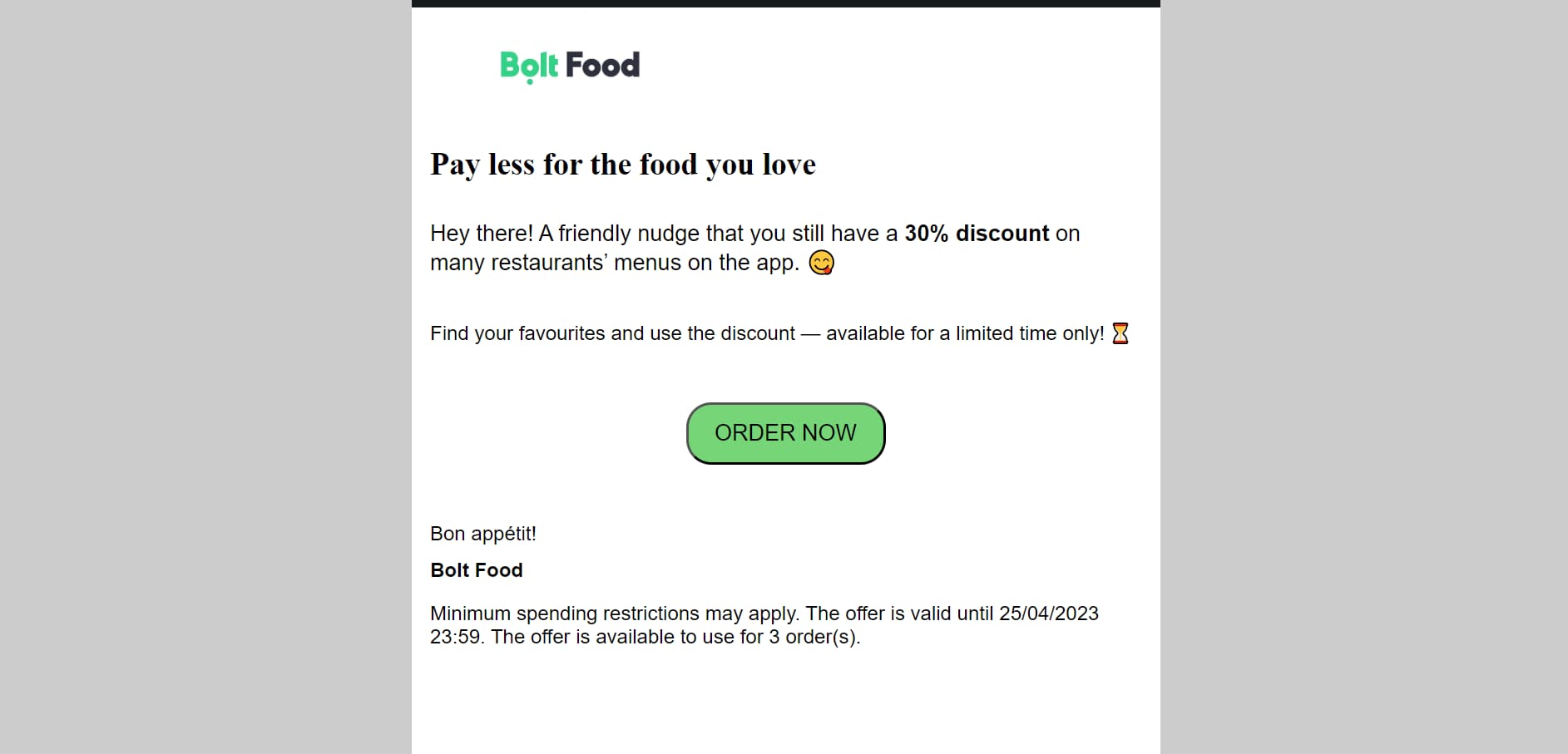This screenshot has width=1568, height=754.
Task: Click the gray area left of the email
Action: point(205,377)
